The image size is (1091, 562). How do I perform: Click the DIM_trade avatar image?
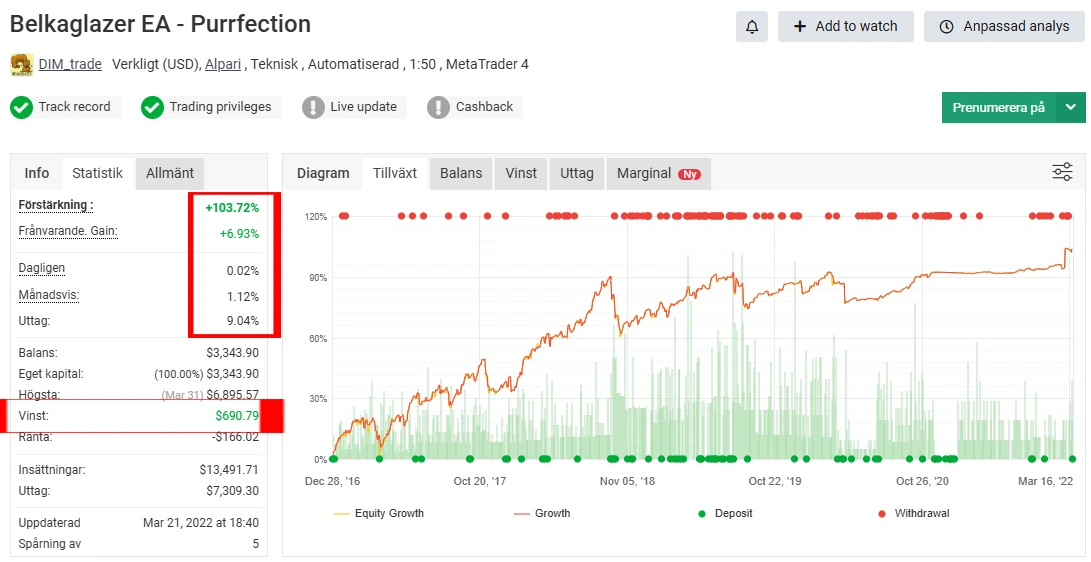pos(21,65)
